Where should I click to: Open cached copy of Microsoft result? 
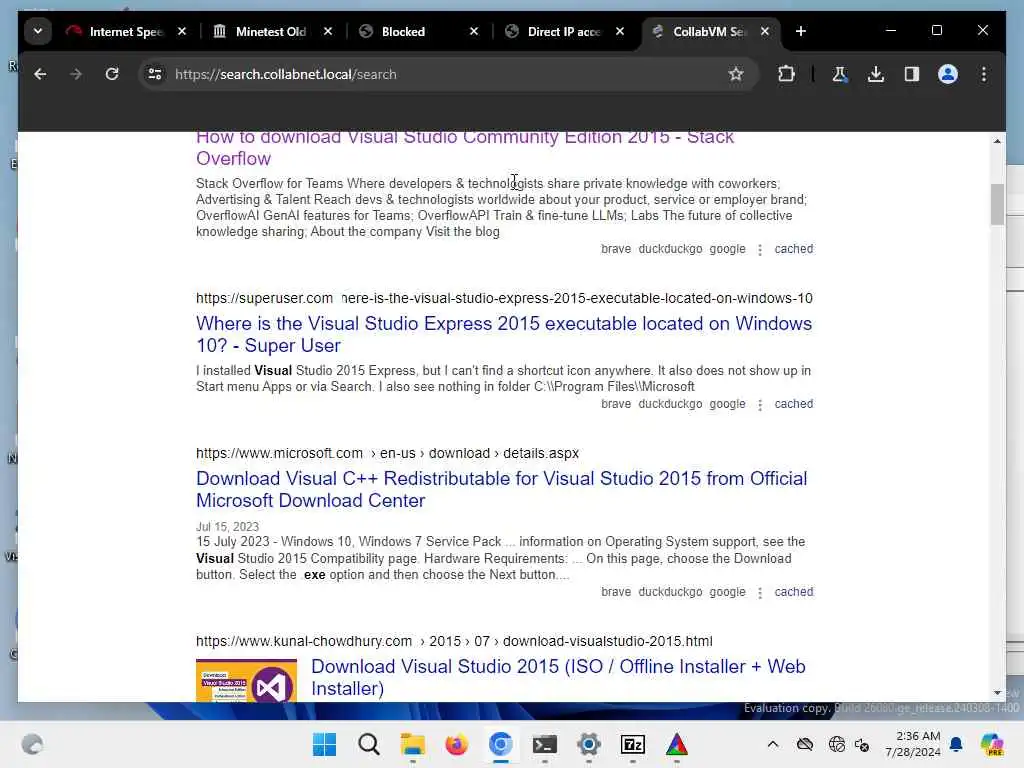coord(793,592)
